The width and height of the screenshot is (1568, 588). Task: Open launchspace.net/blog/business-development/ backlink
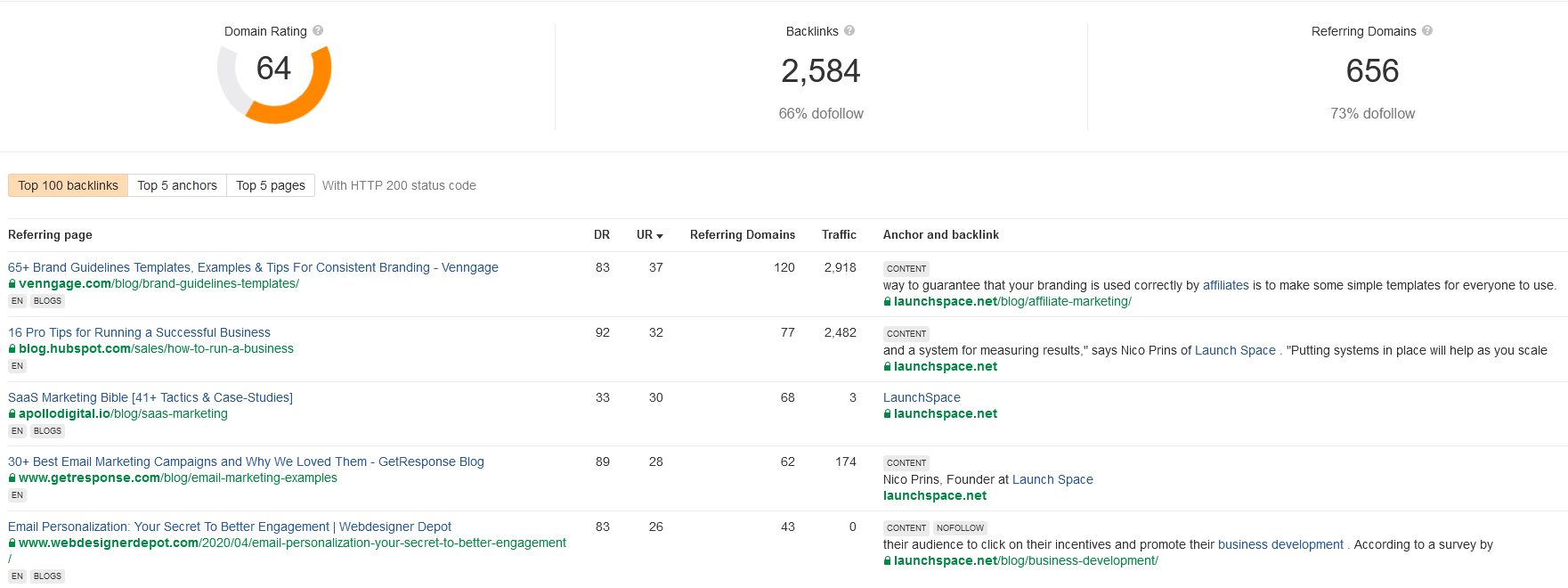pos(1026,561)
